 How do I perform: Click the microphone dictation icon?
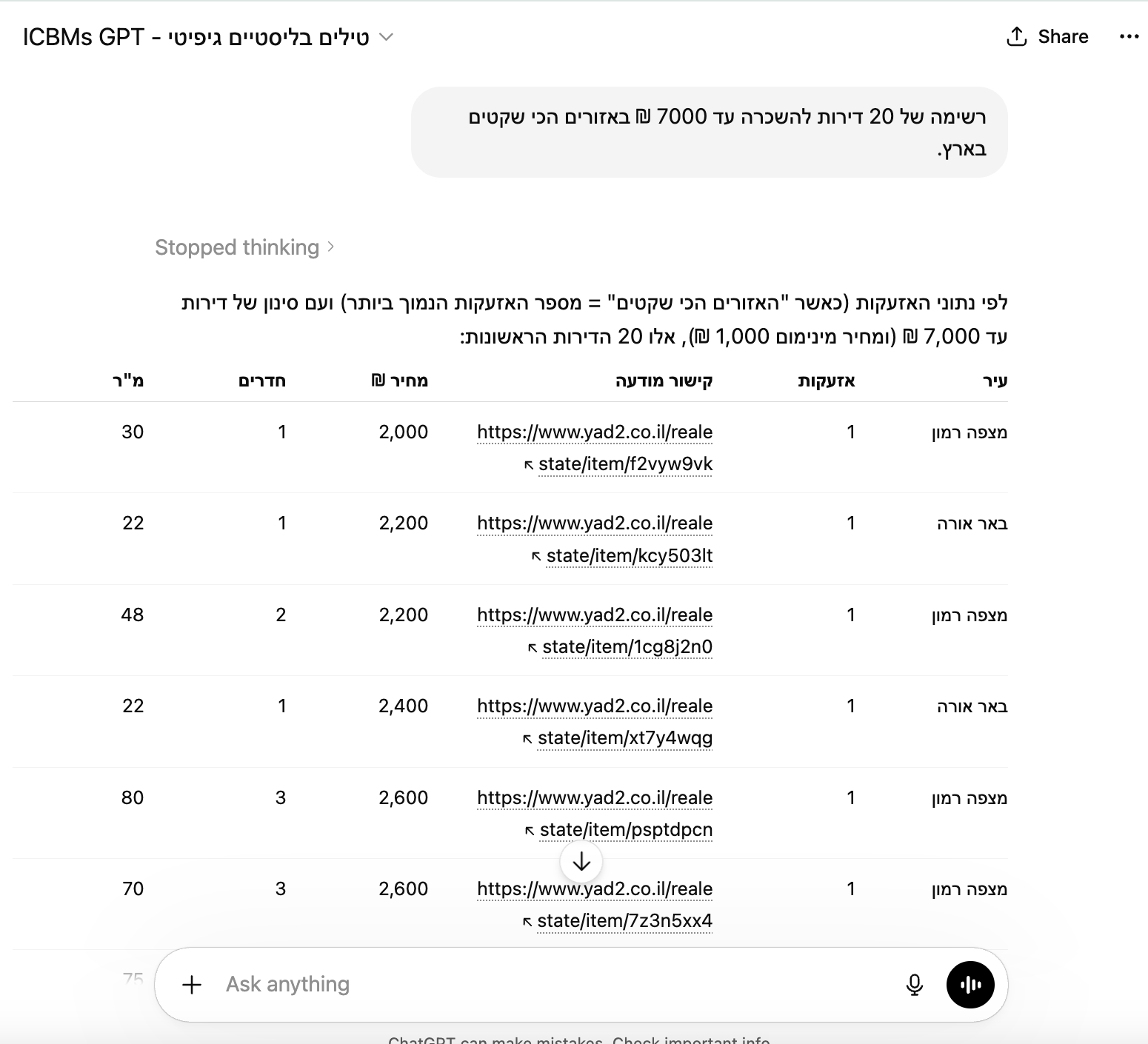(915, 985)
